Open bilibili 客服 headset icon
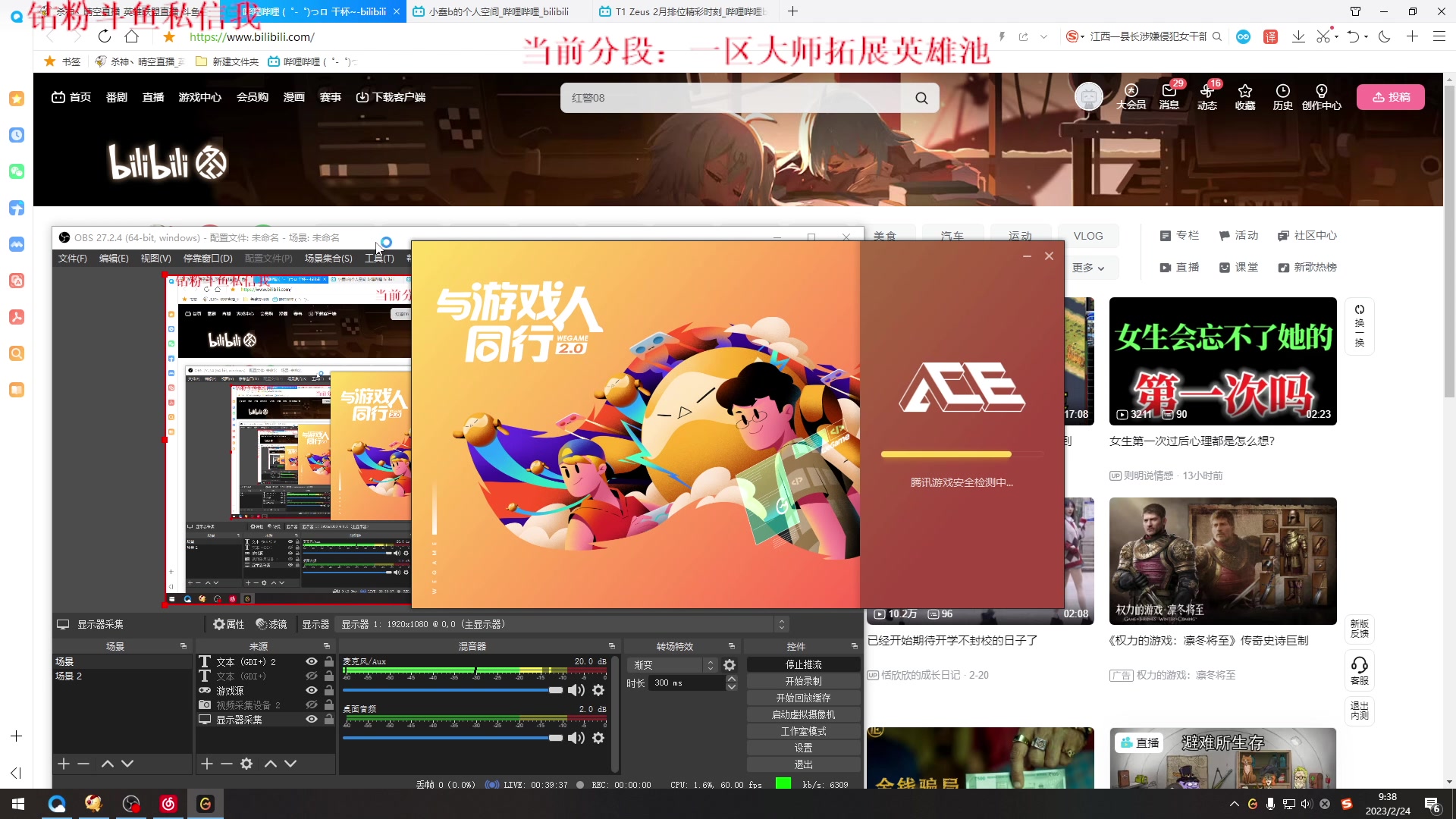 click(1359, 670)
